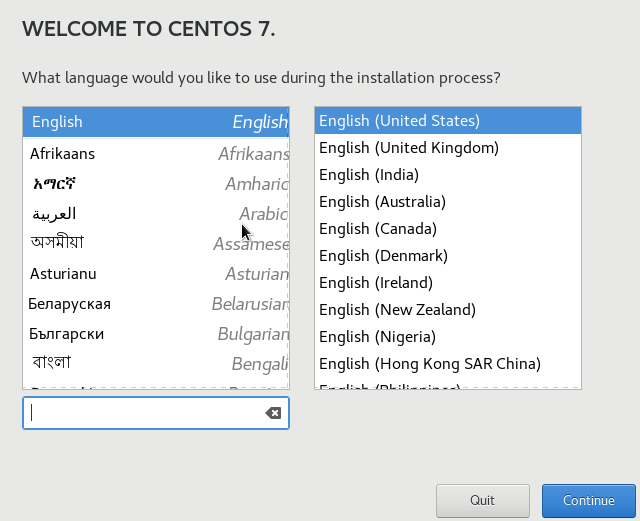Screen dimensions: 640x521
Task: Select English (India) locale
Action: [x=447, y=175]
